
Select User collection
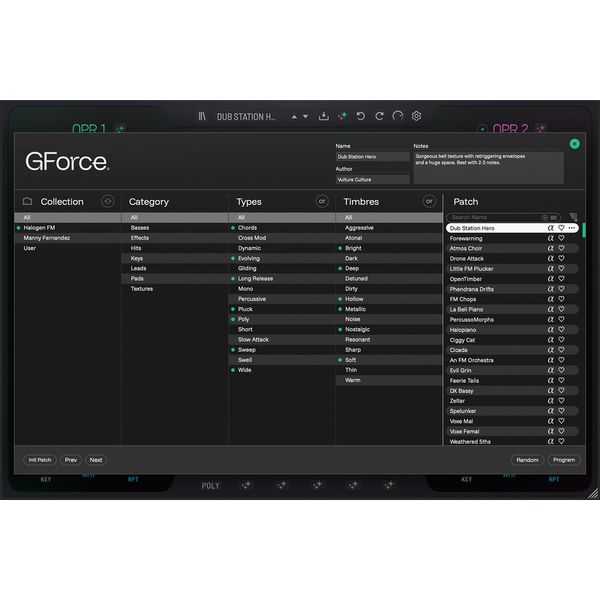(68, 248)
